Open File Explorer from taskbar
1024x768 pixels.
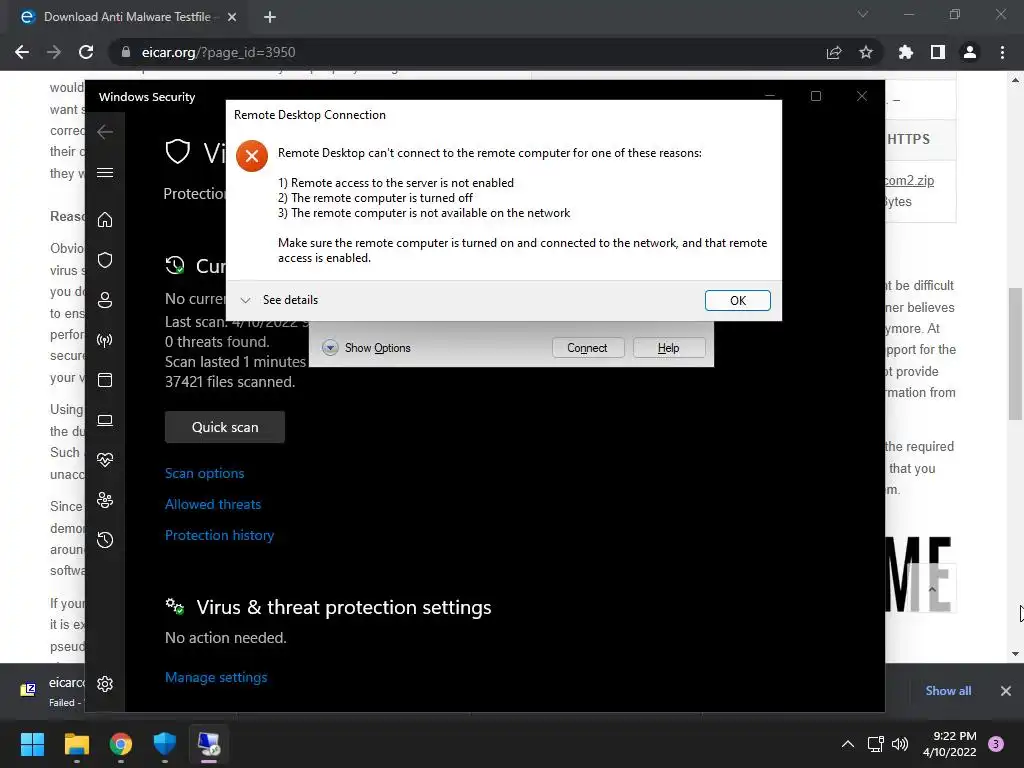tap(76, 744)
